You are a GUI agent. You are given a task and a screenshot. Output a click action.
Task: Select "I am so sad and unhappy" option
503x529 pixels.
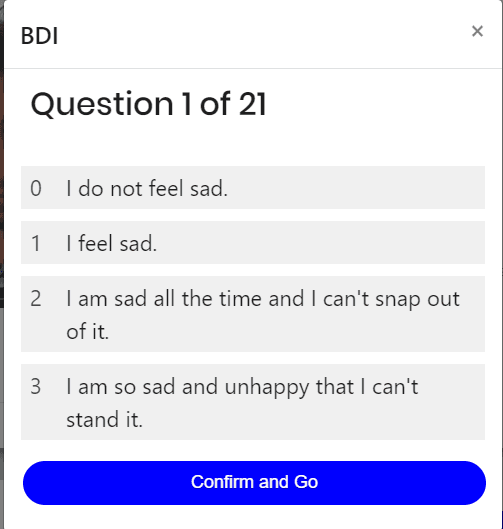click(253, 402)
